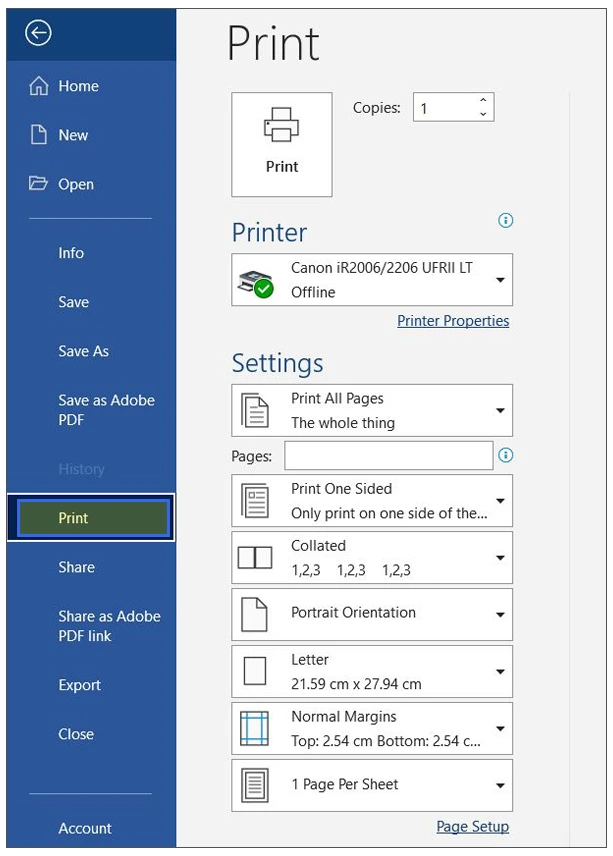Click the Canon printer status icon
Viewport: 613px width, 856px height.
pos(257,283)
